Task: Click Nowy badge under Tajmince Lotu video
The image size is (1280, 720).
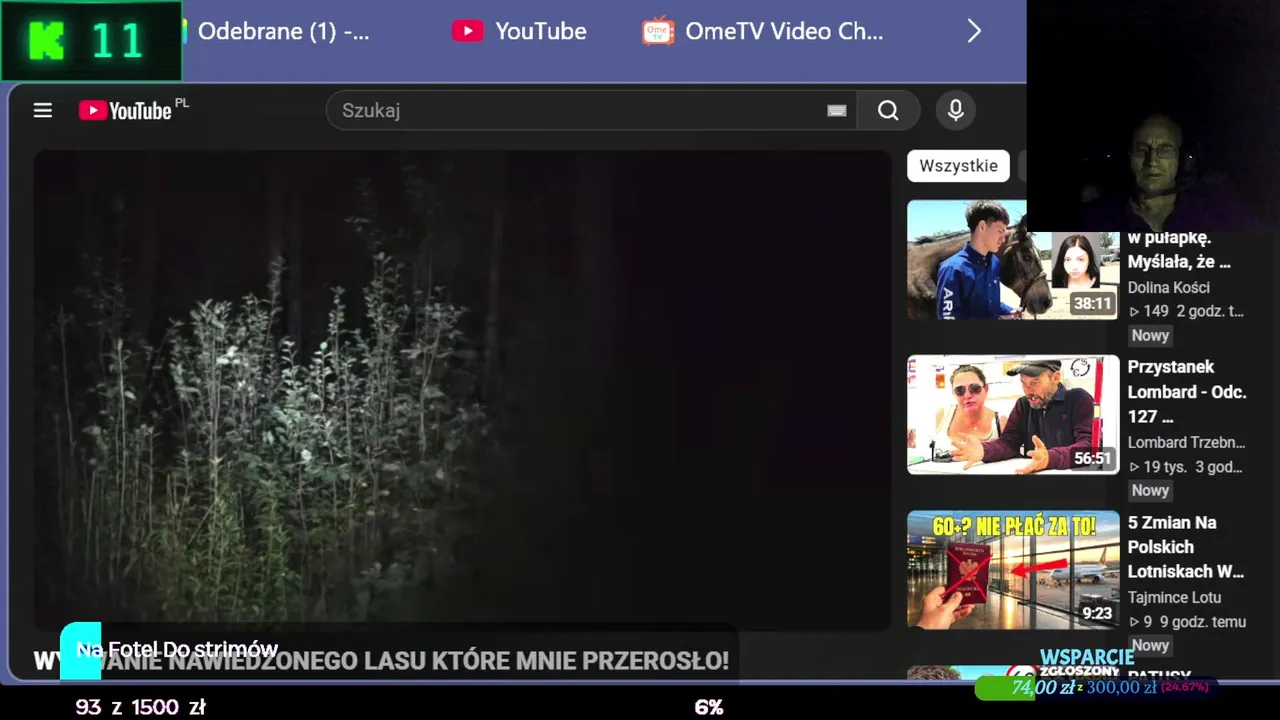Action: (1150, 646)
